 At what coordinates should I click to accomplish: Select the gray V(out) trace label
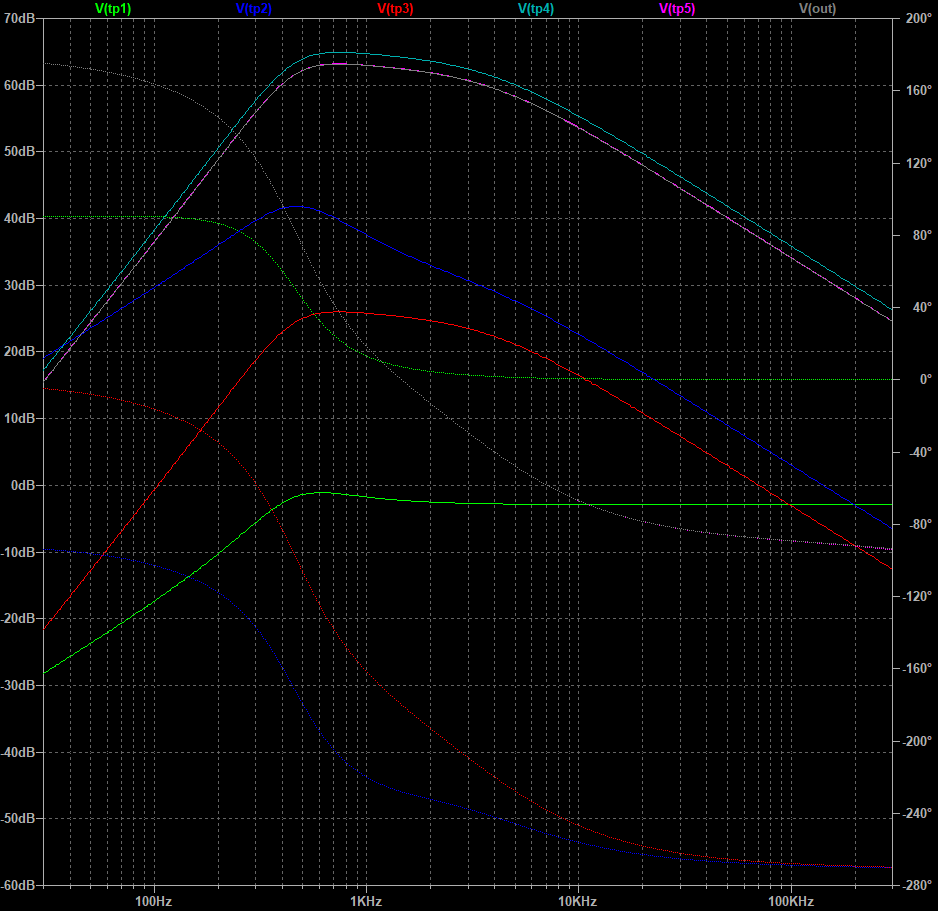pyautogui.click(x=817, y=9)
